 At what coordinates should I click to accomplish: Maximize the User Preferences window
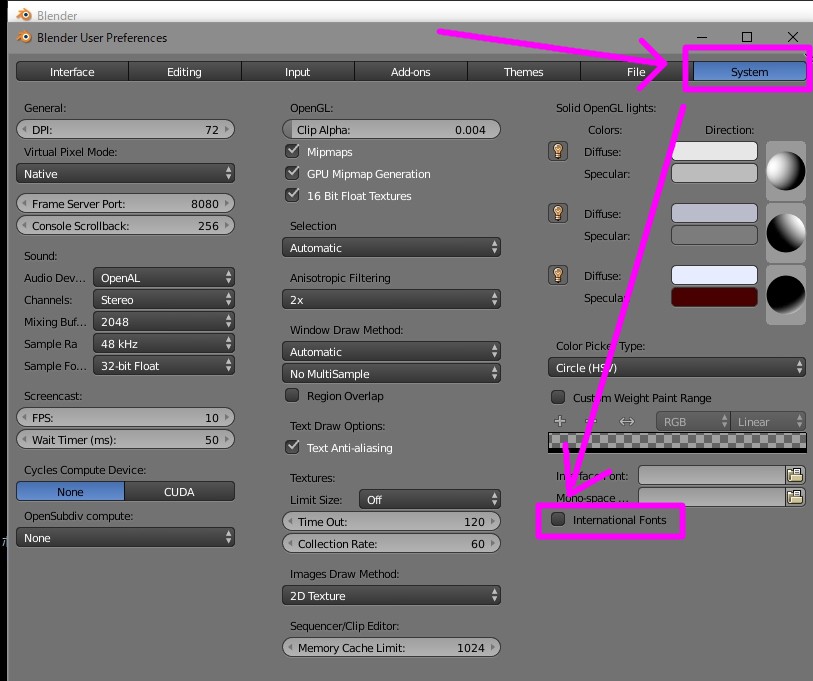pyautogui.click(x=747, y=37)
